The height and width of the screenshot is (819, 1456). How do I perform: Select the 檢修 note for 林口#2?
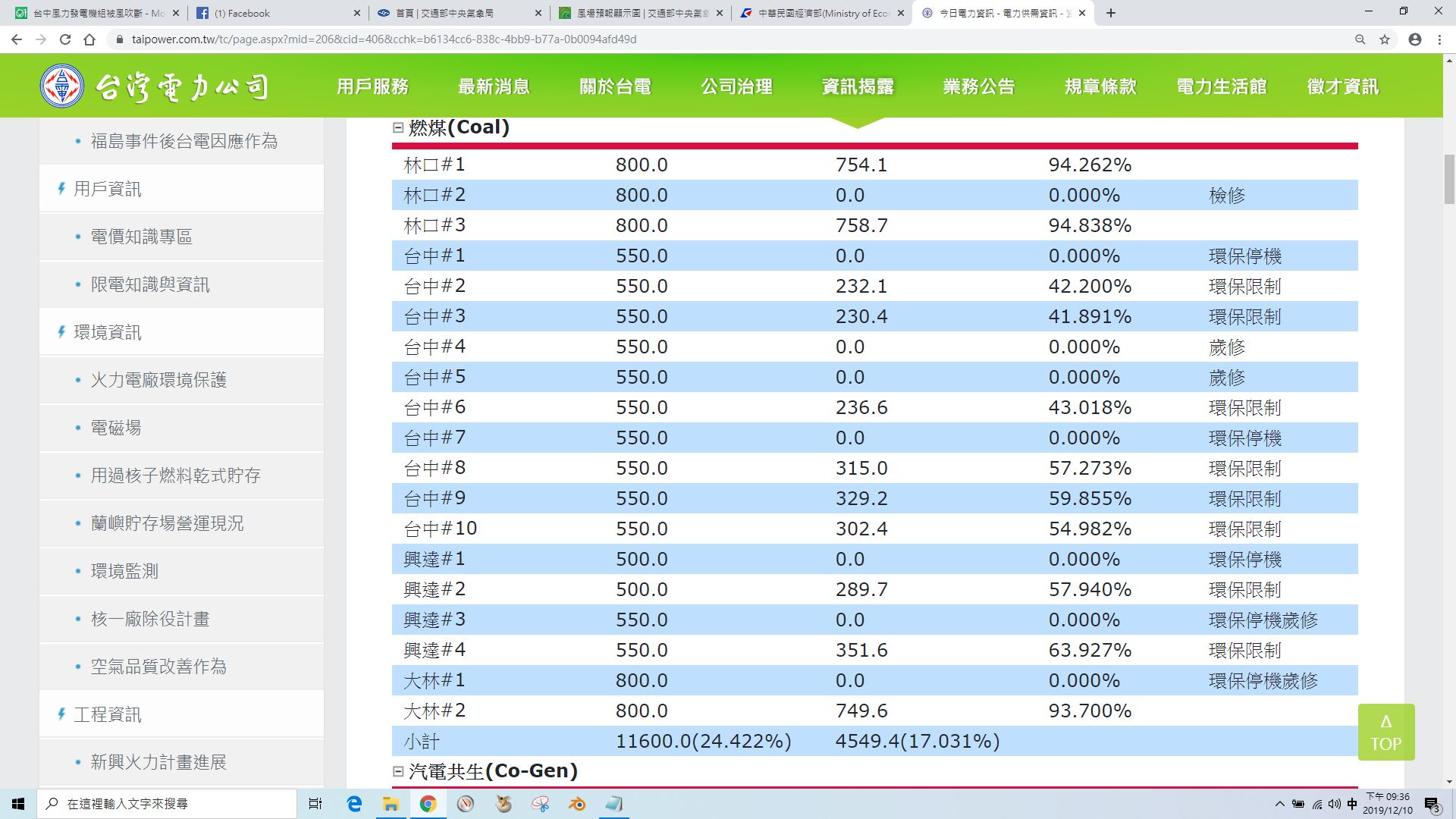[1227, 196]
